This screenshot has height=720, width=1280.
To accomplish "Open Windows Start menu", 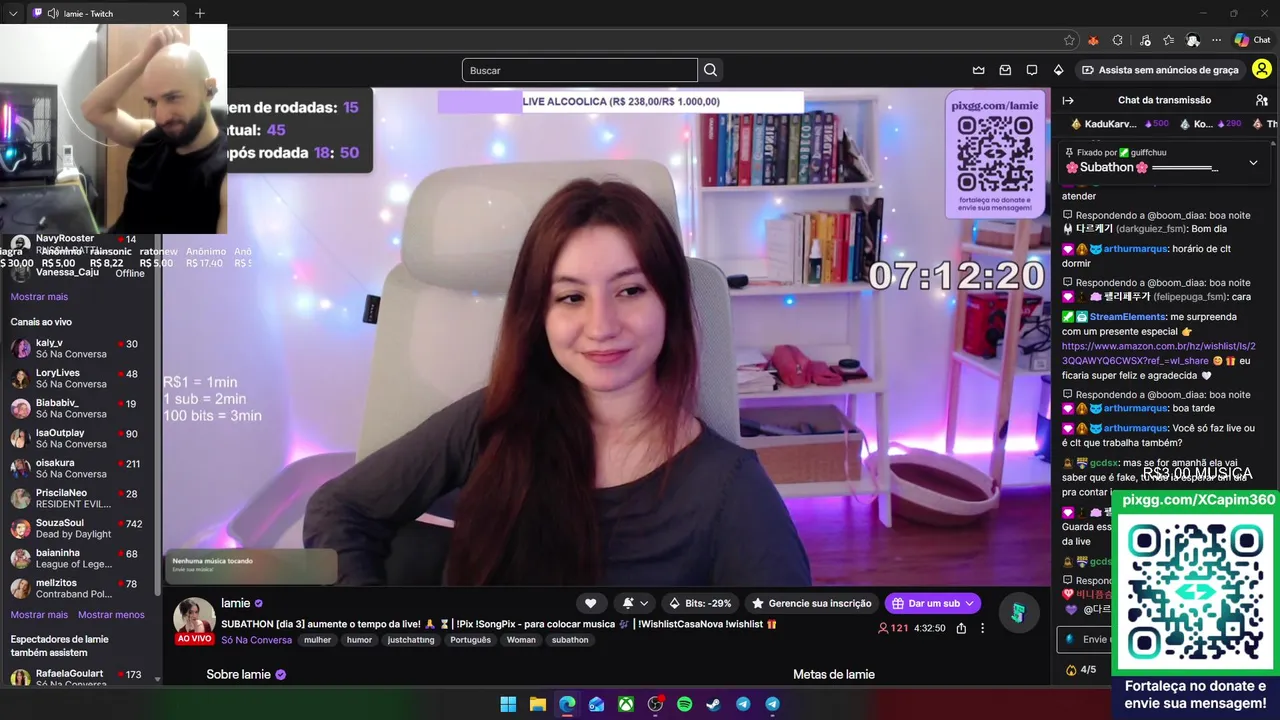I will [x=508, y=704].
